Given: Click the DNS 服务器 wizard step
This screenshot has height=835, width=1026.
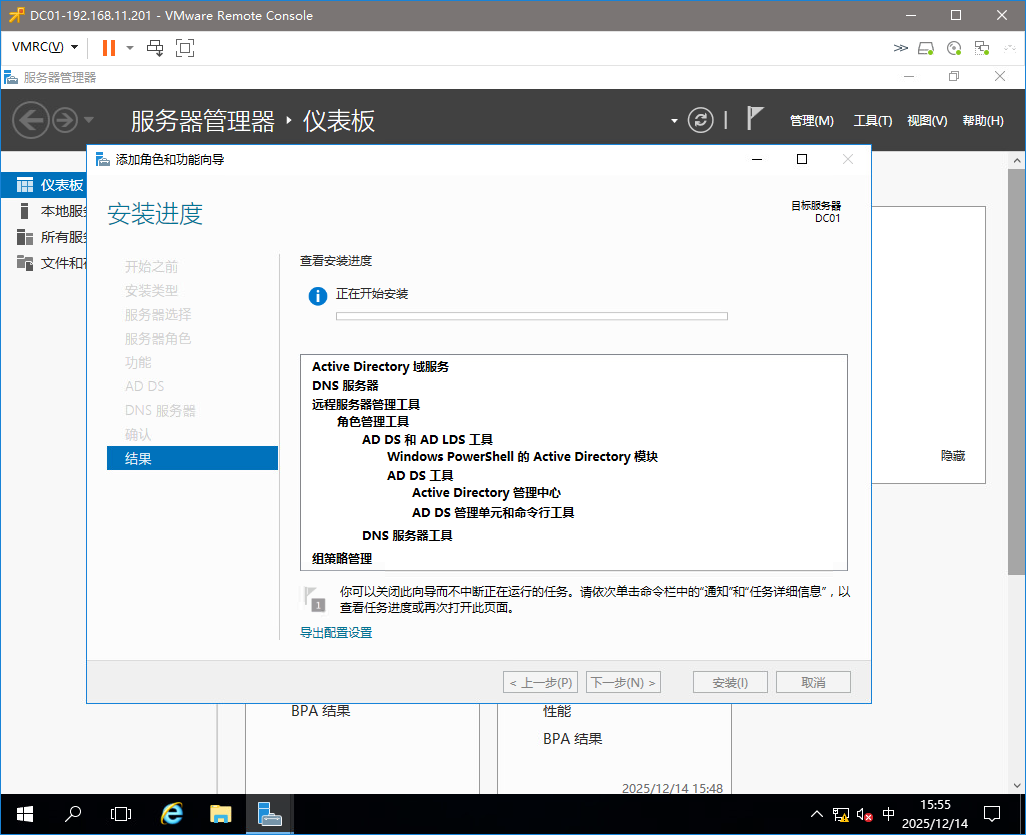Looking at the screenshot, I should click(x=160, y=410).
